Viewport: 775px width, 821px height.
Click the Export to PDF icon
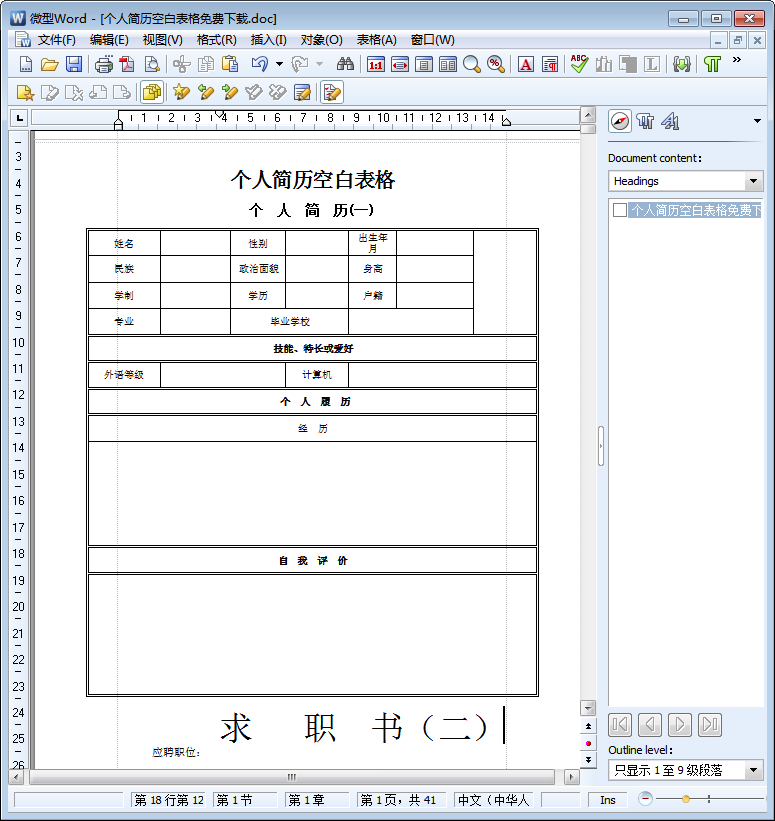point(127,65)
